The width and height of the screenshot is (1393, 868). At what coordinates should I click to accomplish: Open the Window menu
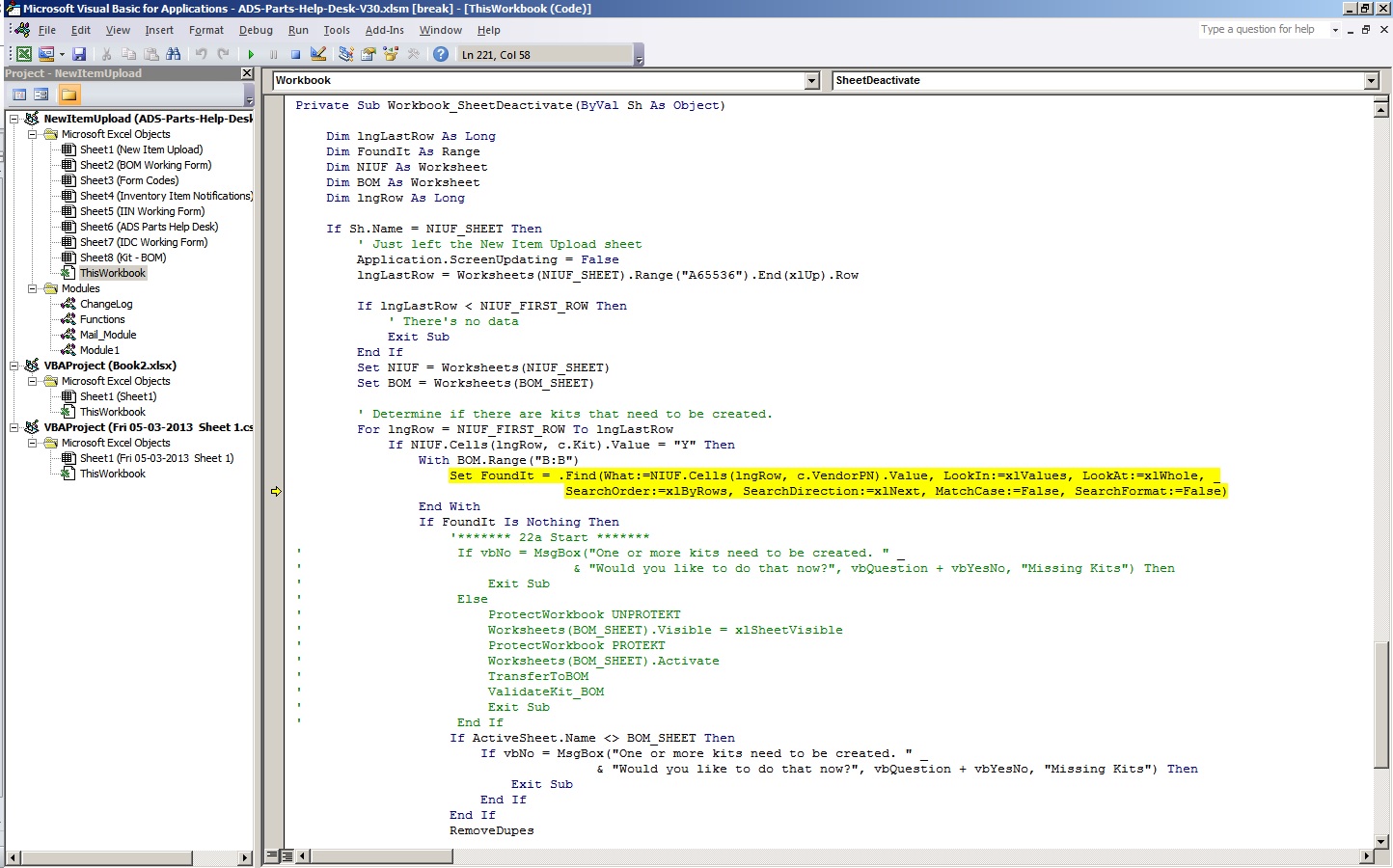click(441, 30)
